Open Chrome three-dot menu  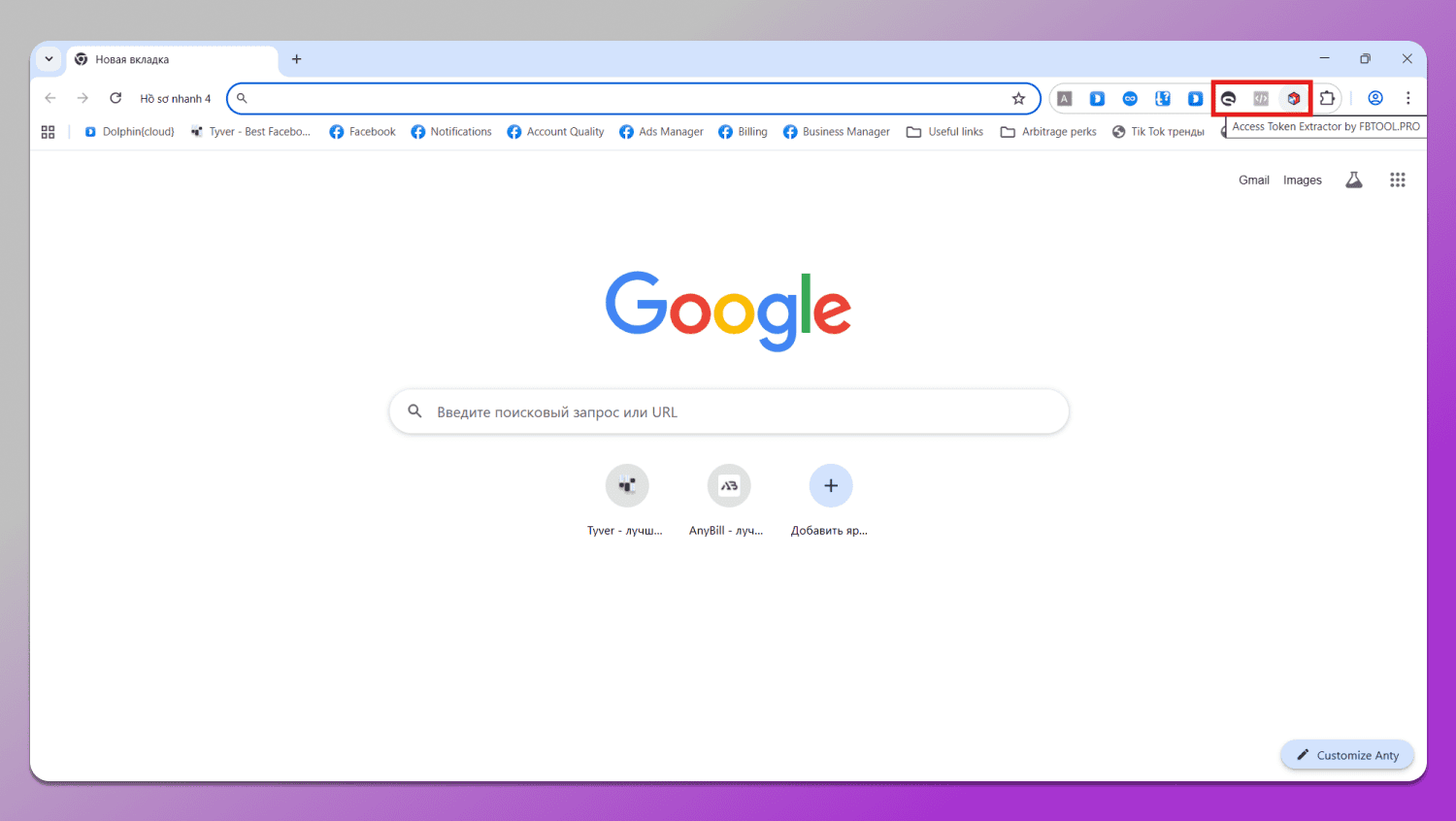tap(1408, 98)
